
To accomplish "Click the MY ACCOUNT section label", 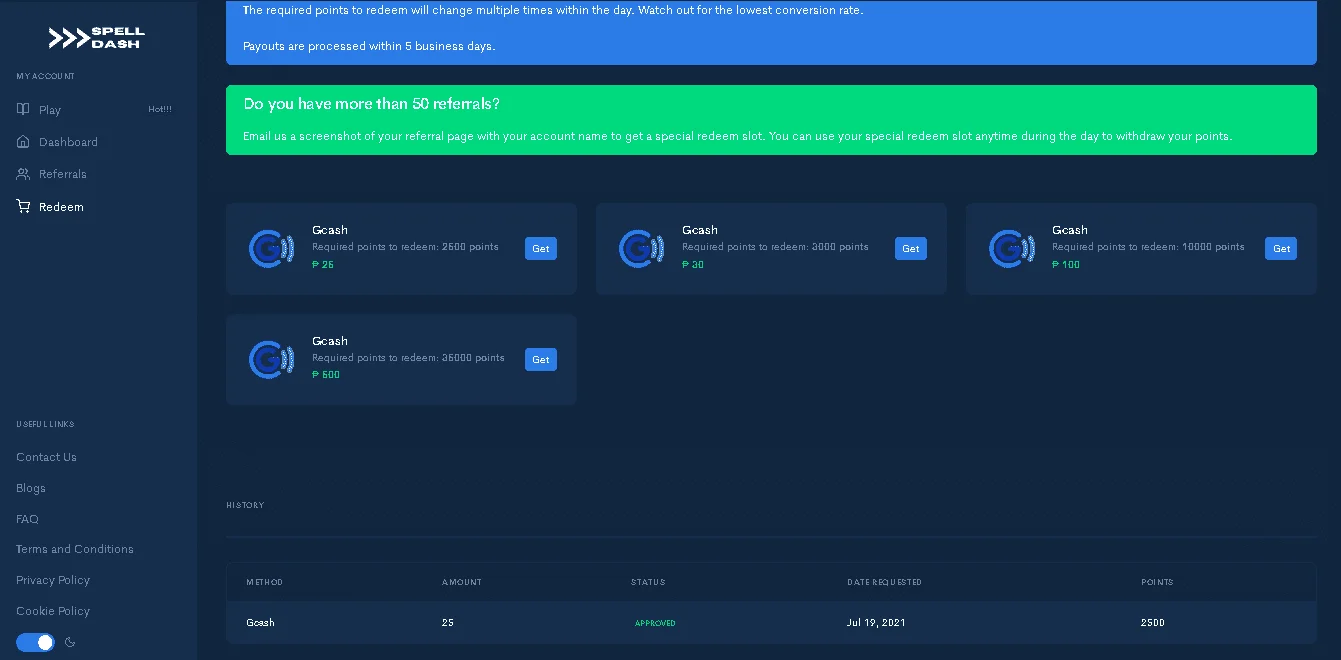I will click(x=45, y=76).
